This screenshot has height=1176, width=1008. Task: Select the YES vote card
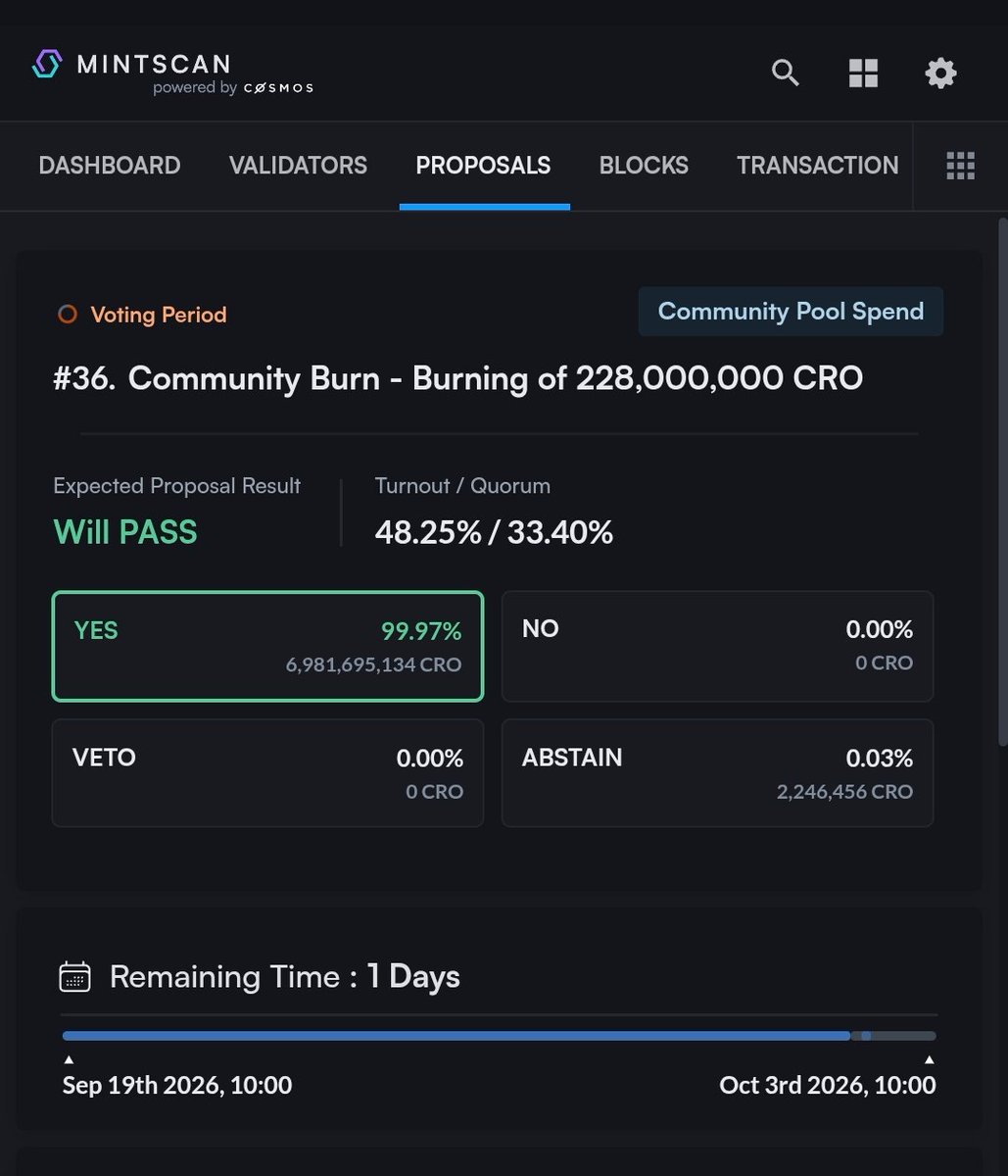coord(267,646)
